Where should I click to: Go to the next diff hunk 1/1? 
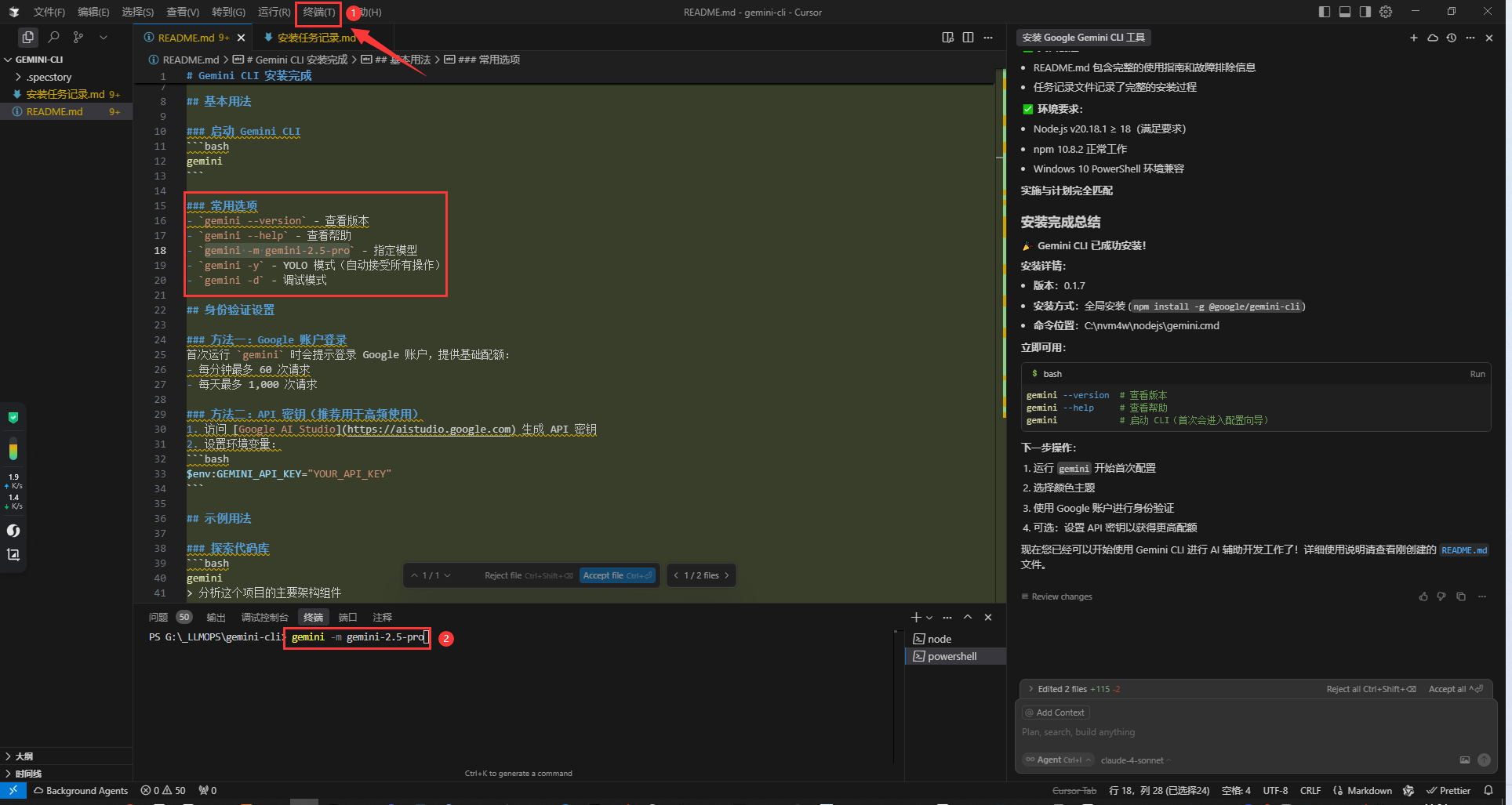pyautogui.click(x=448, y=575)
